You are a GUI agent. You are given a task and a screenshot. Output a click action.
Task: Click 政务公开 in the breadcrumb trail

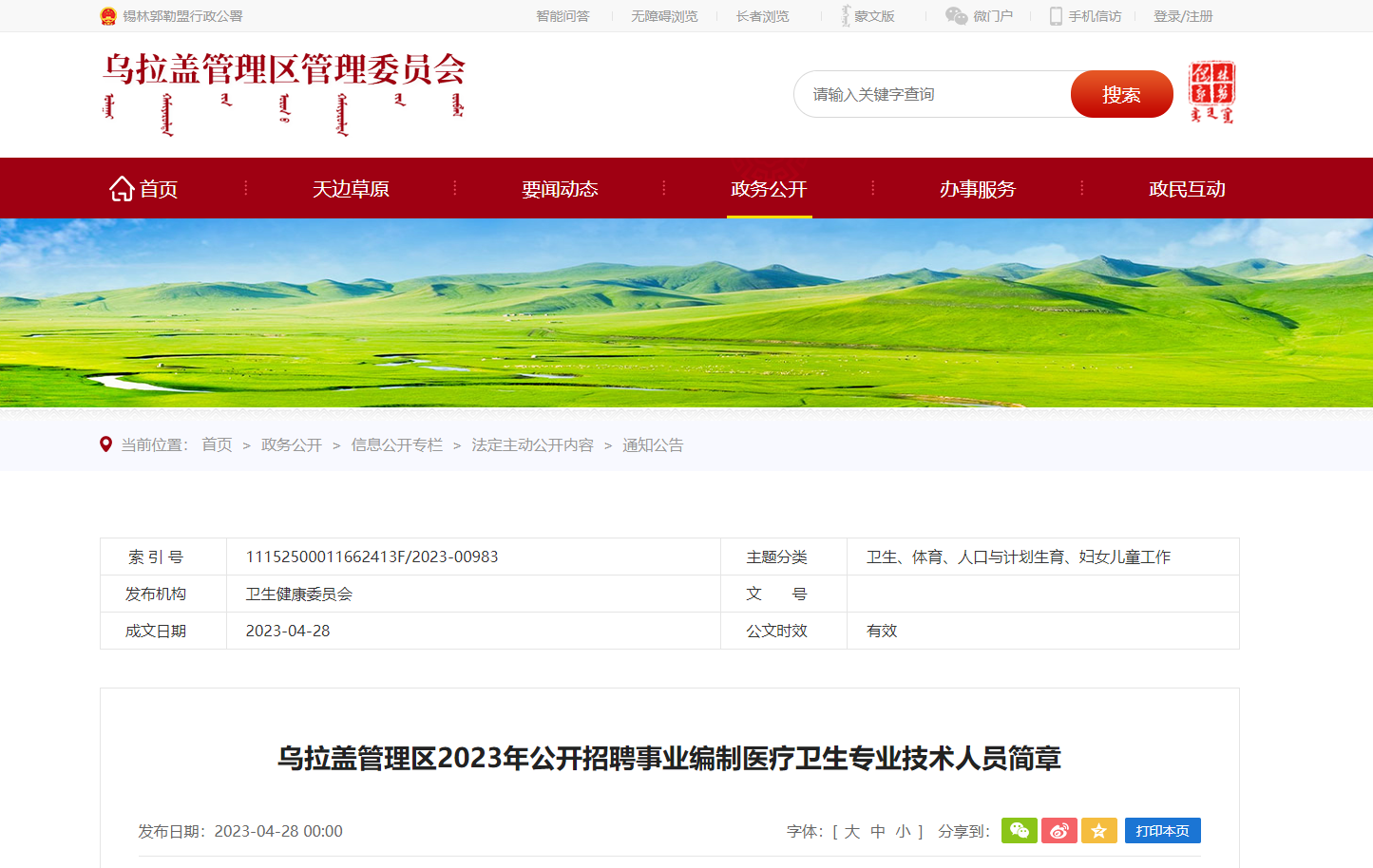click(292, 444)
